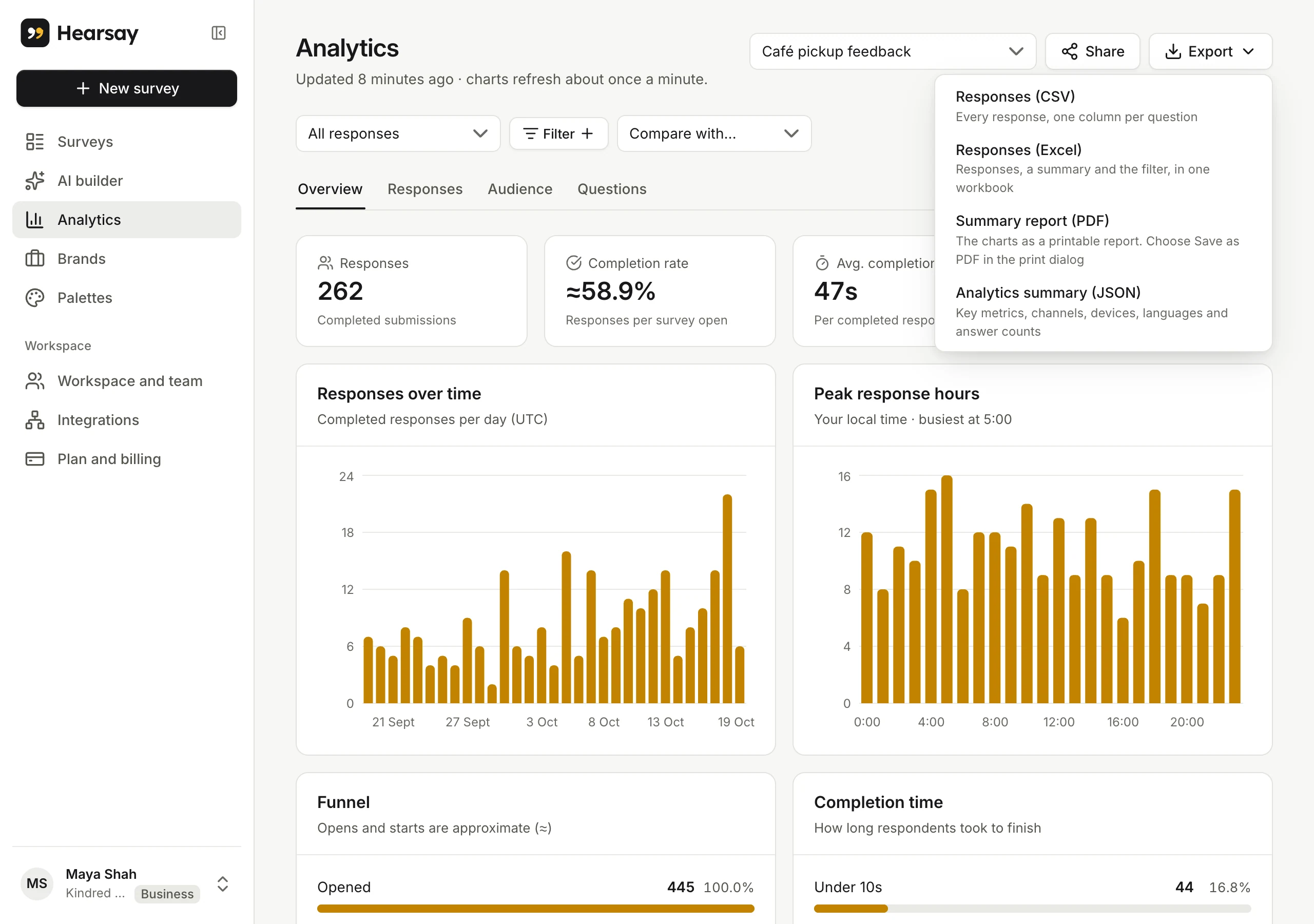Viewport: 1314px width, 924px height.
Task: Click the Opened funnel progress bar
Action: 536,909
